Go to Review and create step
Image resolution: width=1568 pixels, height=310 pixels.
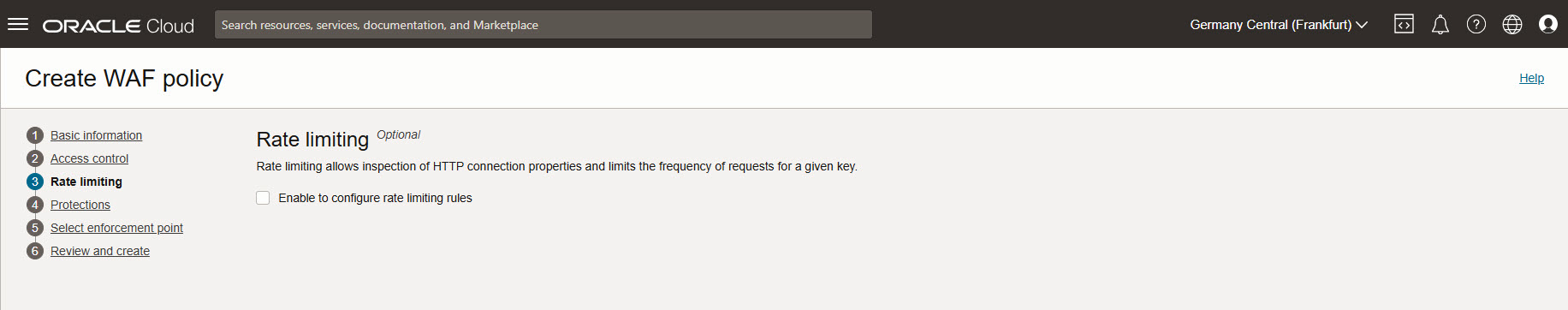pyautogui.click(x=100, y=251)
